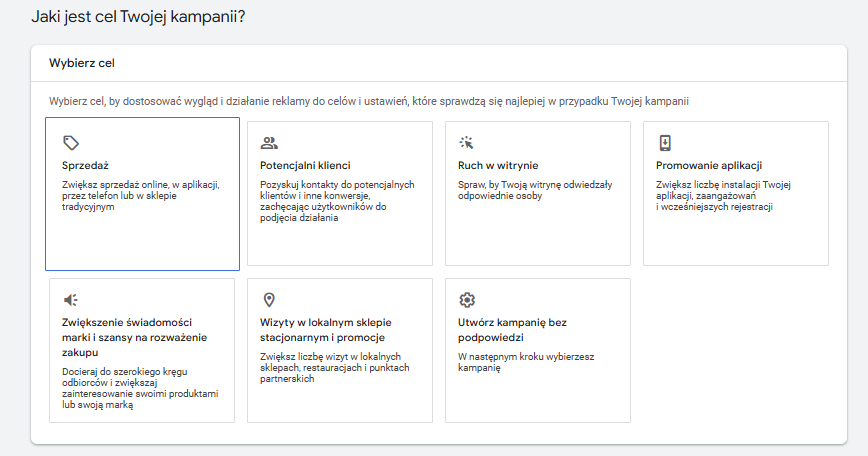Click the cursor sparkle icon for Ruch w witrynie
Viewport: 868px width, 456px height.
[466, 143]
